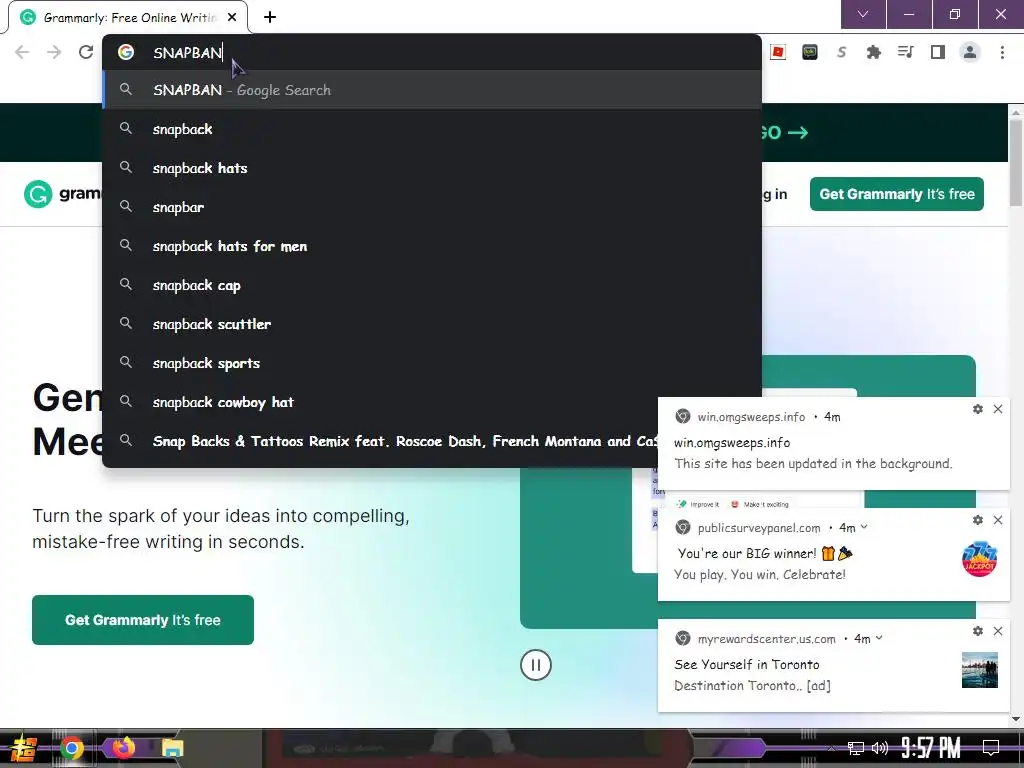This screenshot has height=768, width=1024.
Task: Click the scrollbar down arrow
Action: (x=1016, y=719)
